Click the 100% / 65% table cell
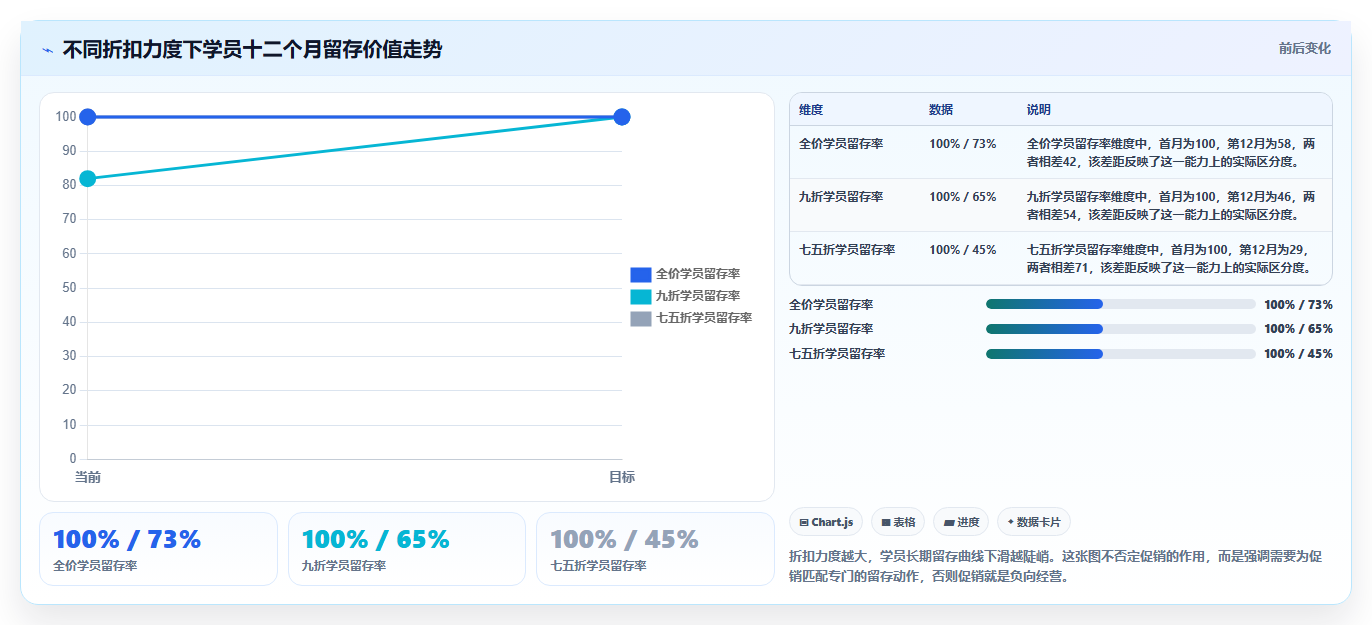This screenshot has width=1372, height=625. click(x=963, y=196)
